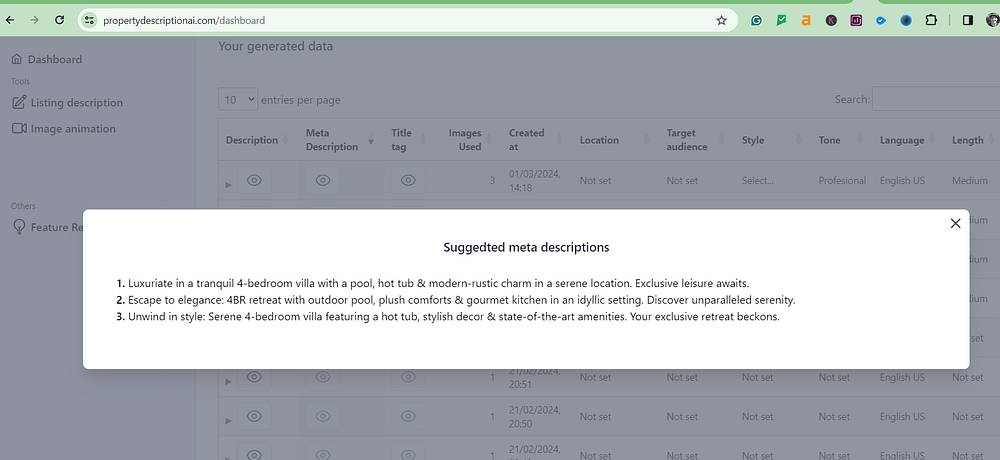
Task: Open Dashboard in the sidebar
Action: 54,59
